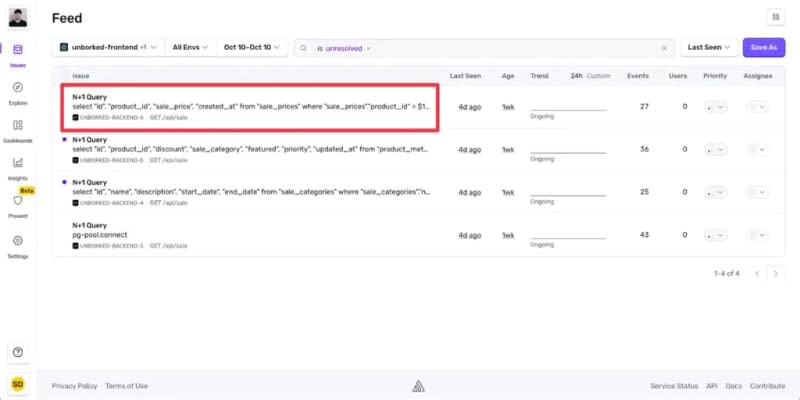800x400 pixels.
Task: Click the events count 36
Action: (644, 149)
